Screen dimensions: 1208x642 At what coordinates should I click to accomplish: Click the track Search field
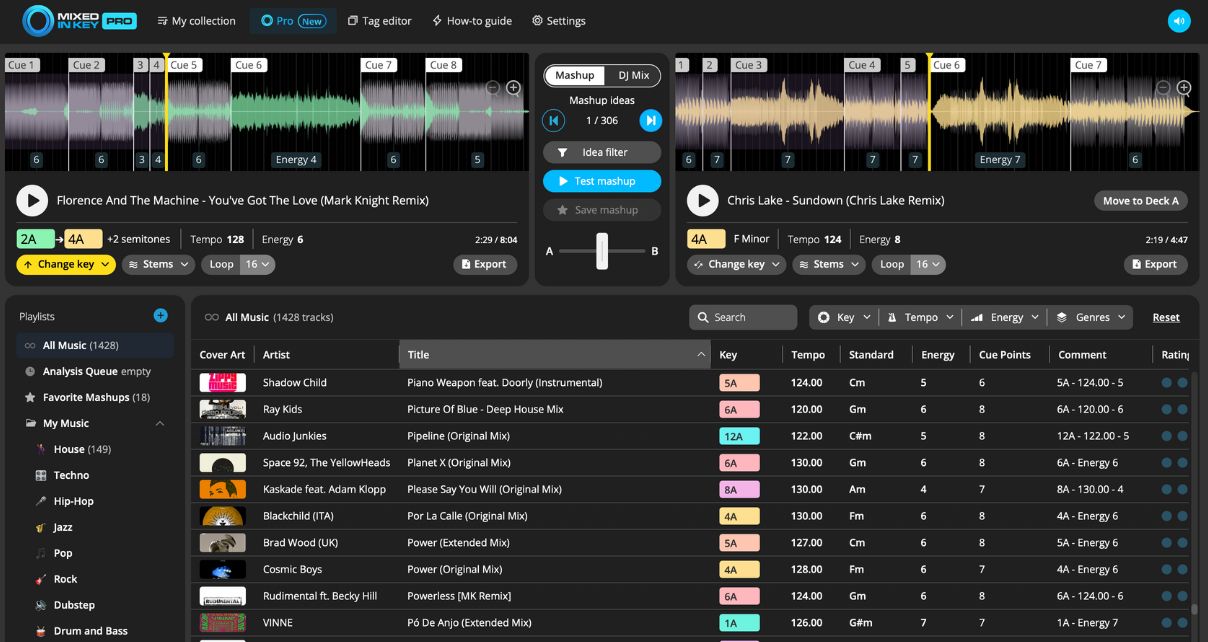click(743, 317)
